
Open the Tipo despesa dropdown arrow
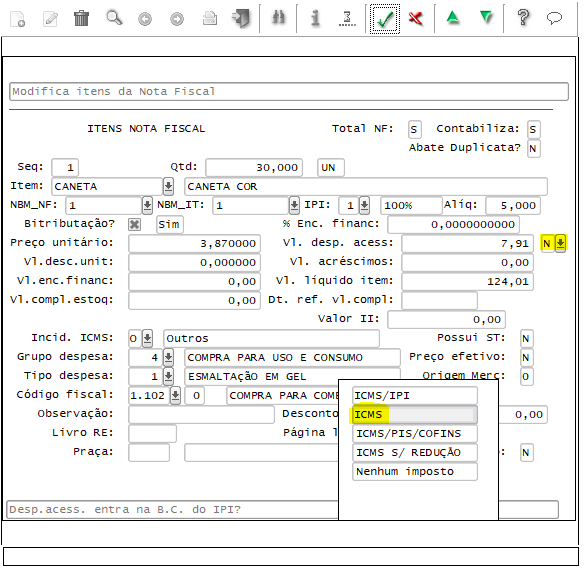[168, 376]
